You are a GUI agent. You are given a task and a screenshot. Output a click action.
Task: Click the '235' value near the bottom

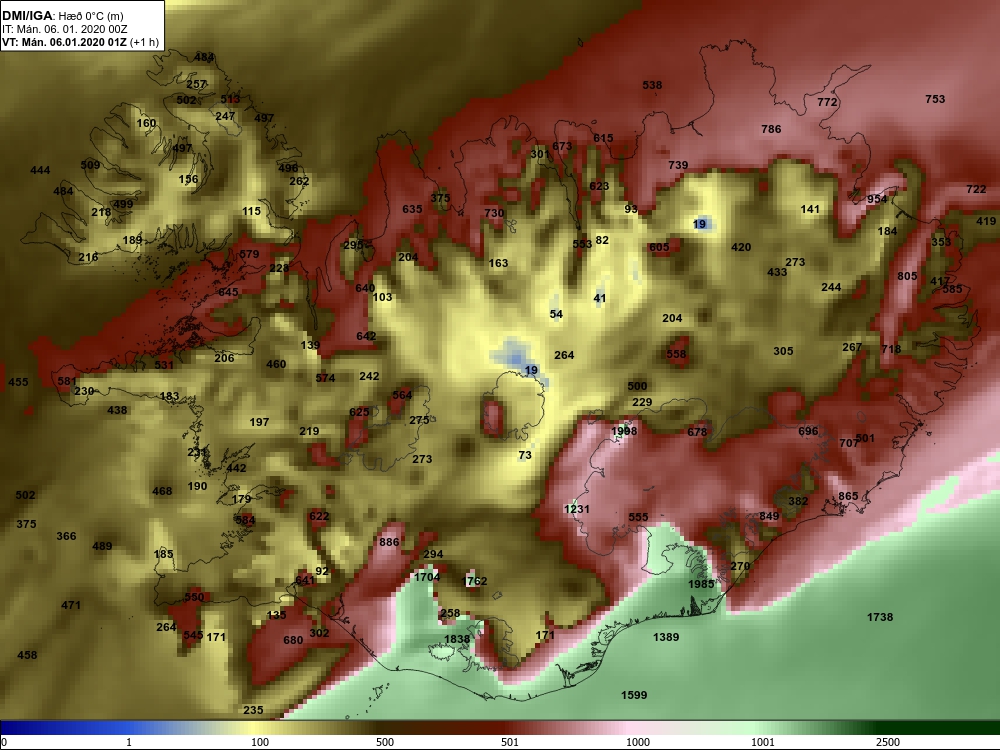click(253, 710)
